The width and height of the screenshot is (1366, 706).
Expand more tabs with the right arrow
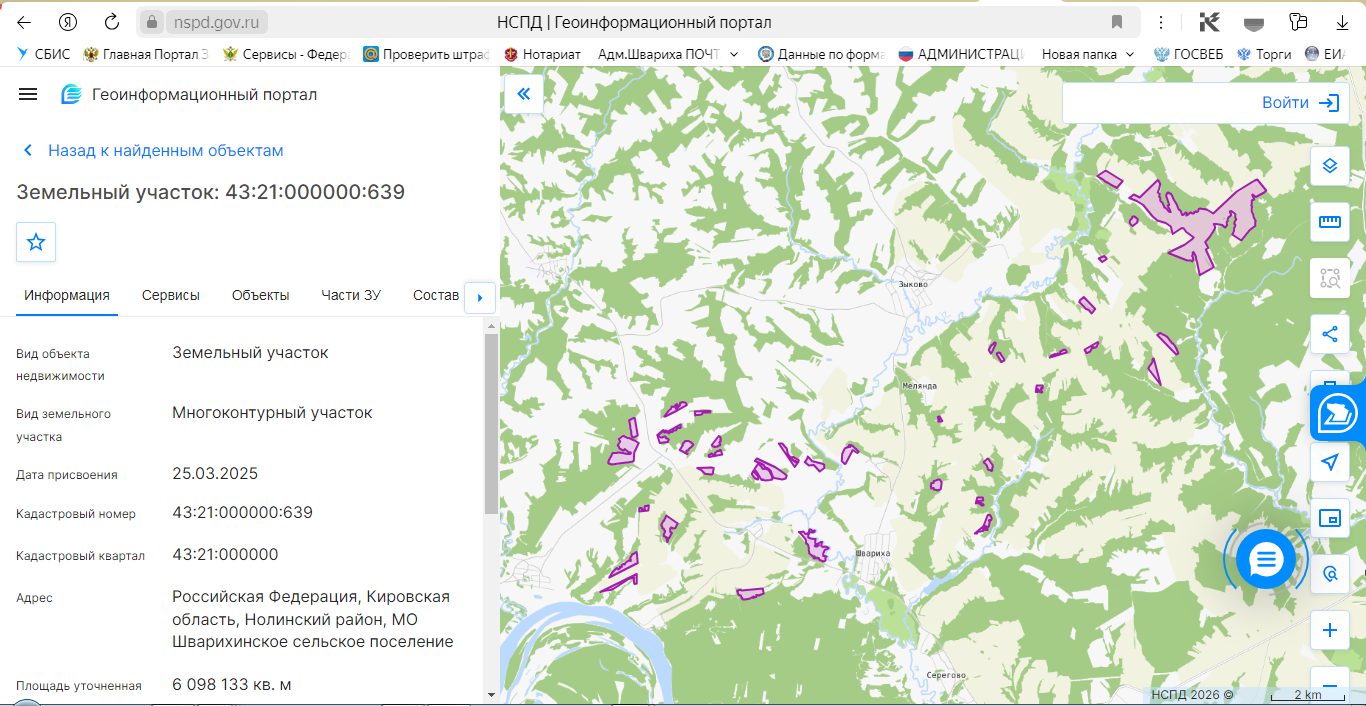(x=480, y=298)
